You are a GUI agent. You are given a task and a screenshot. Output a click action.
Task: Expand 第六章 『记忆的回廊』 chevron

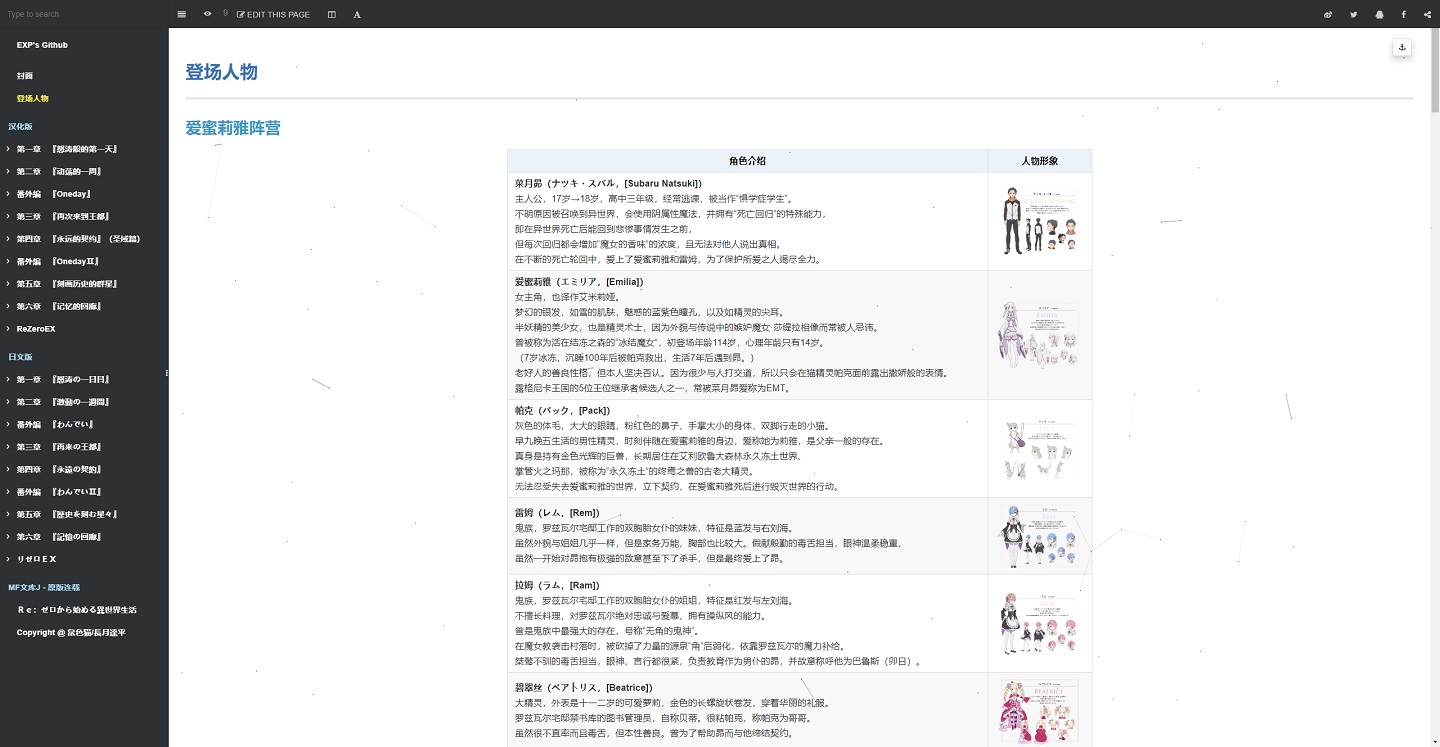(8, 306)
